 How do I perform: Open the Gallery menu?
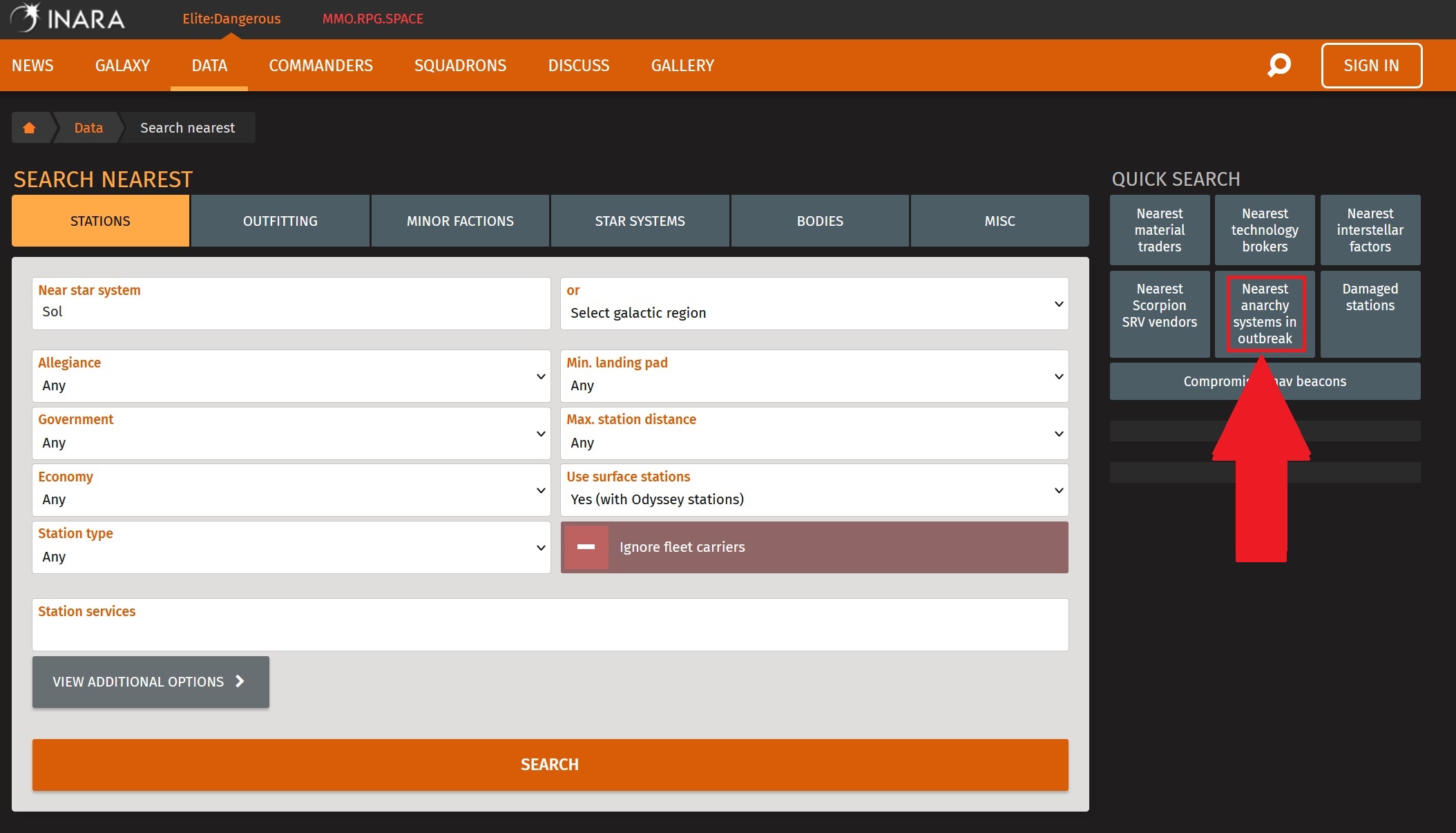682,66
